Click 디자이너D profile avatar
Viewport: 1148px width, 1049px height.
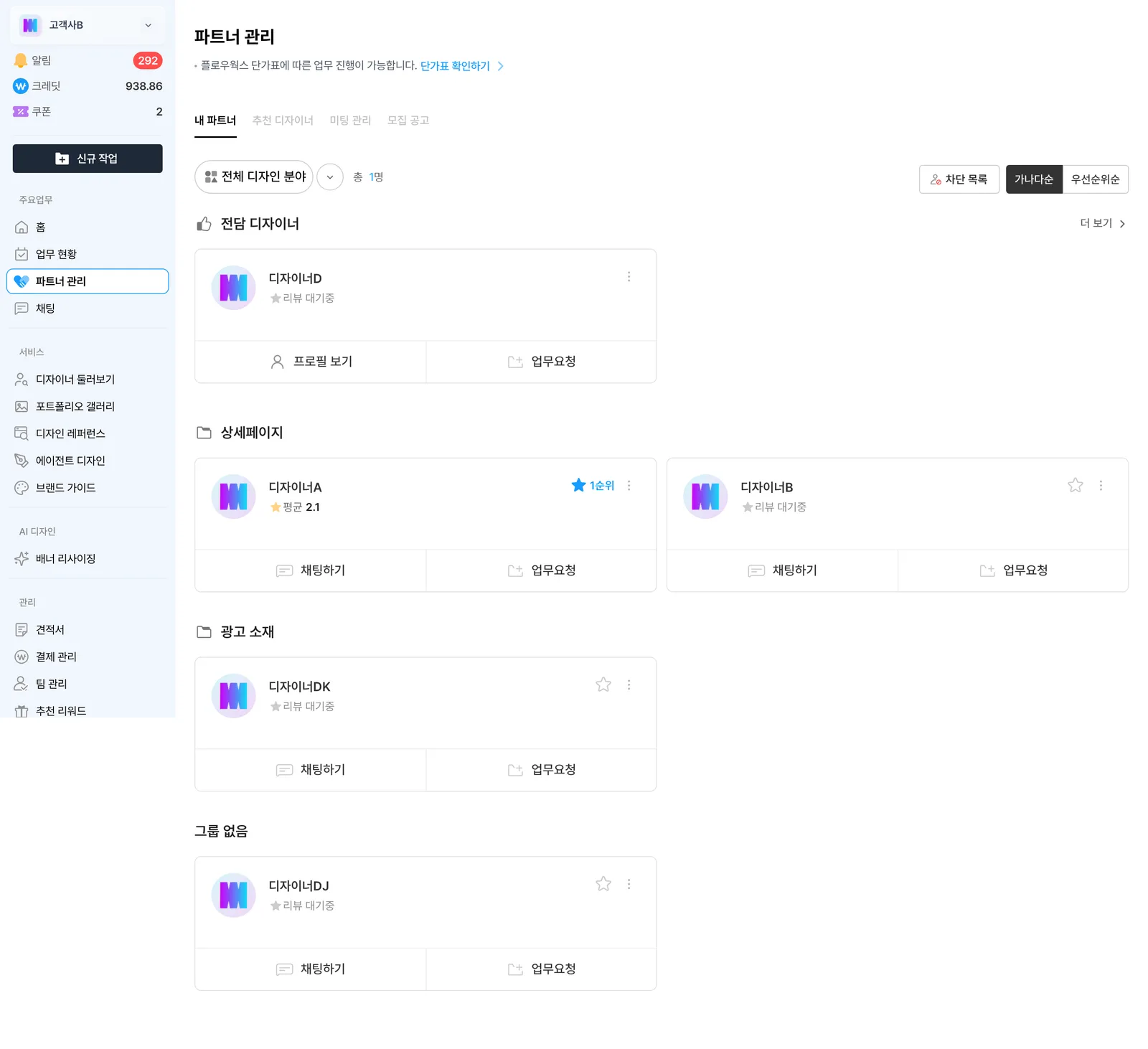(234, 288)
